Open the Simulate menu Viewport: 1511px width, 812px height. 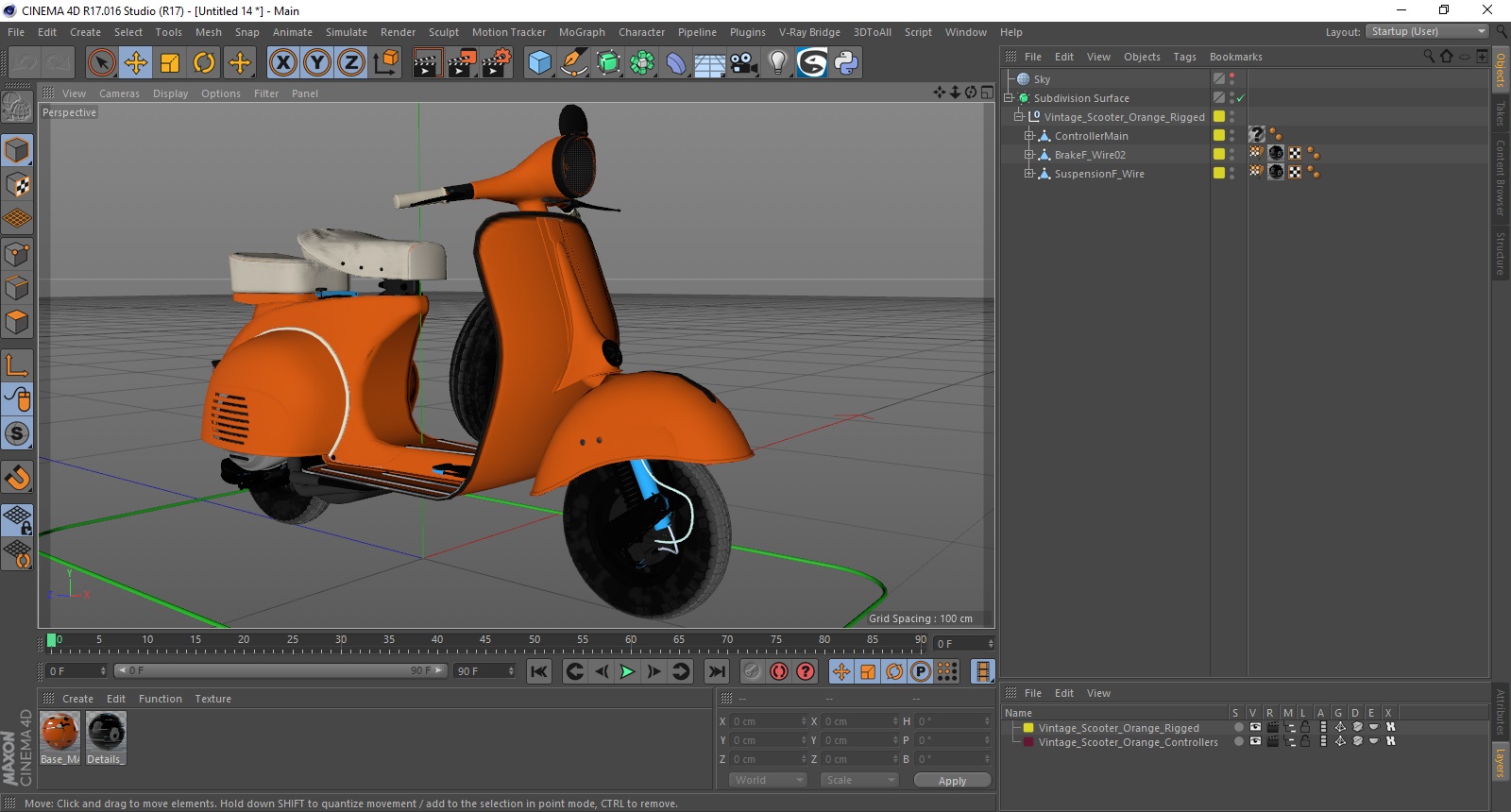347,32
